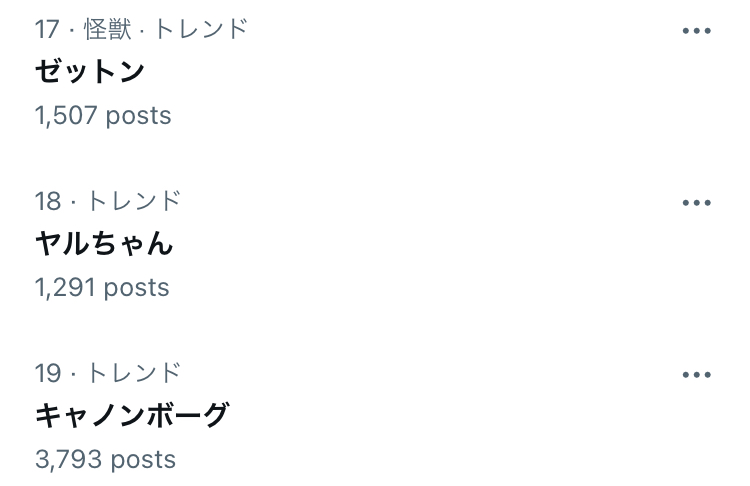Click rank number 19 in trend list
The height and width of the screenshot is (486, 750).
48,373
